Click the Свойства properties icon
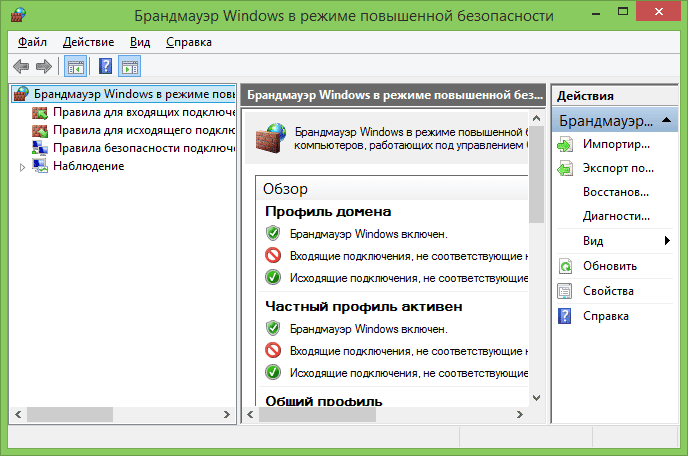 (565, 291)
